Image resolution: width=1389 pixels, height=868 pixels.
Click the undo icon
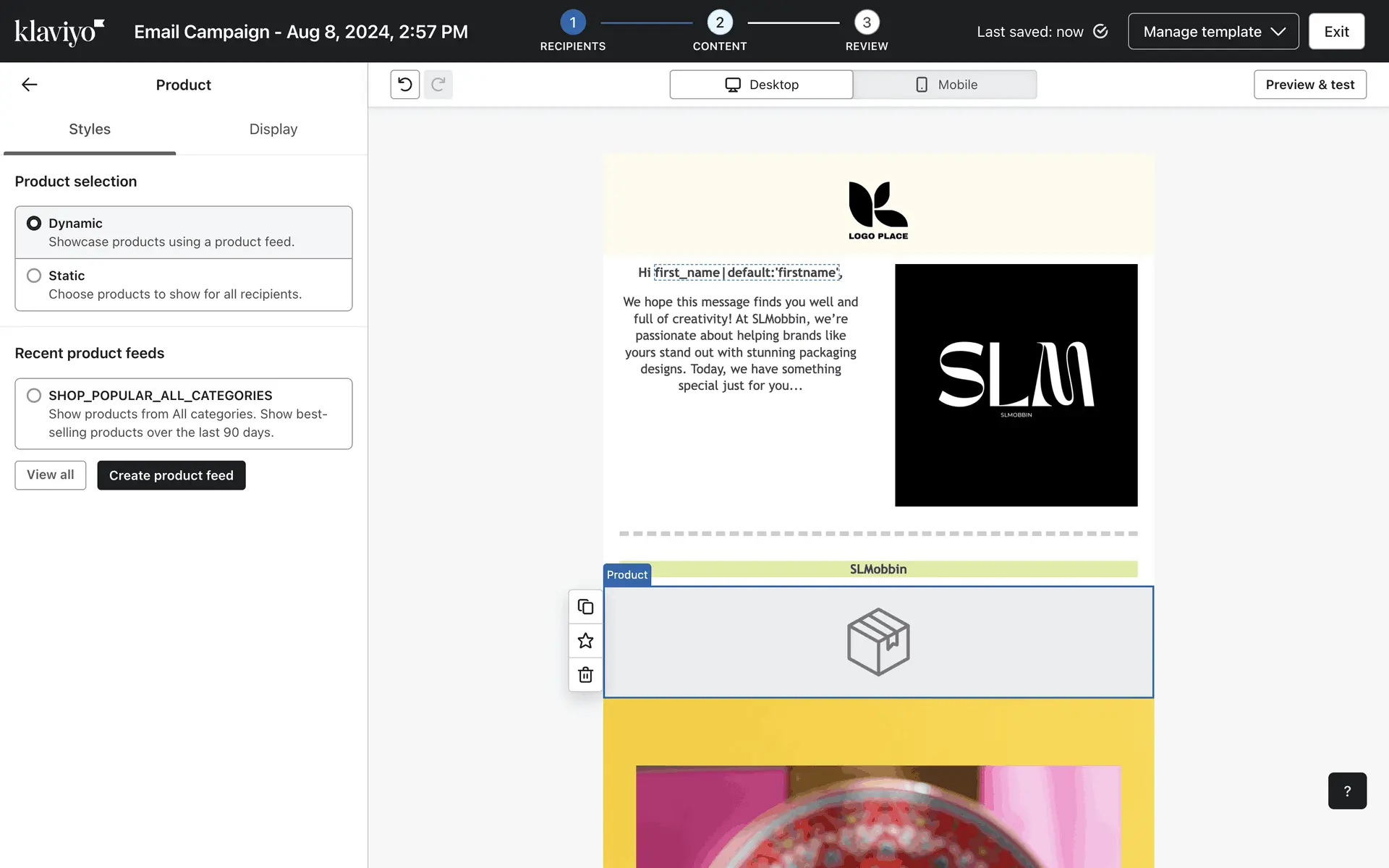pos(405,85)
